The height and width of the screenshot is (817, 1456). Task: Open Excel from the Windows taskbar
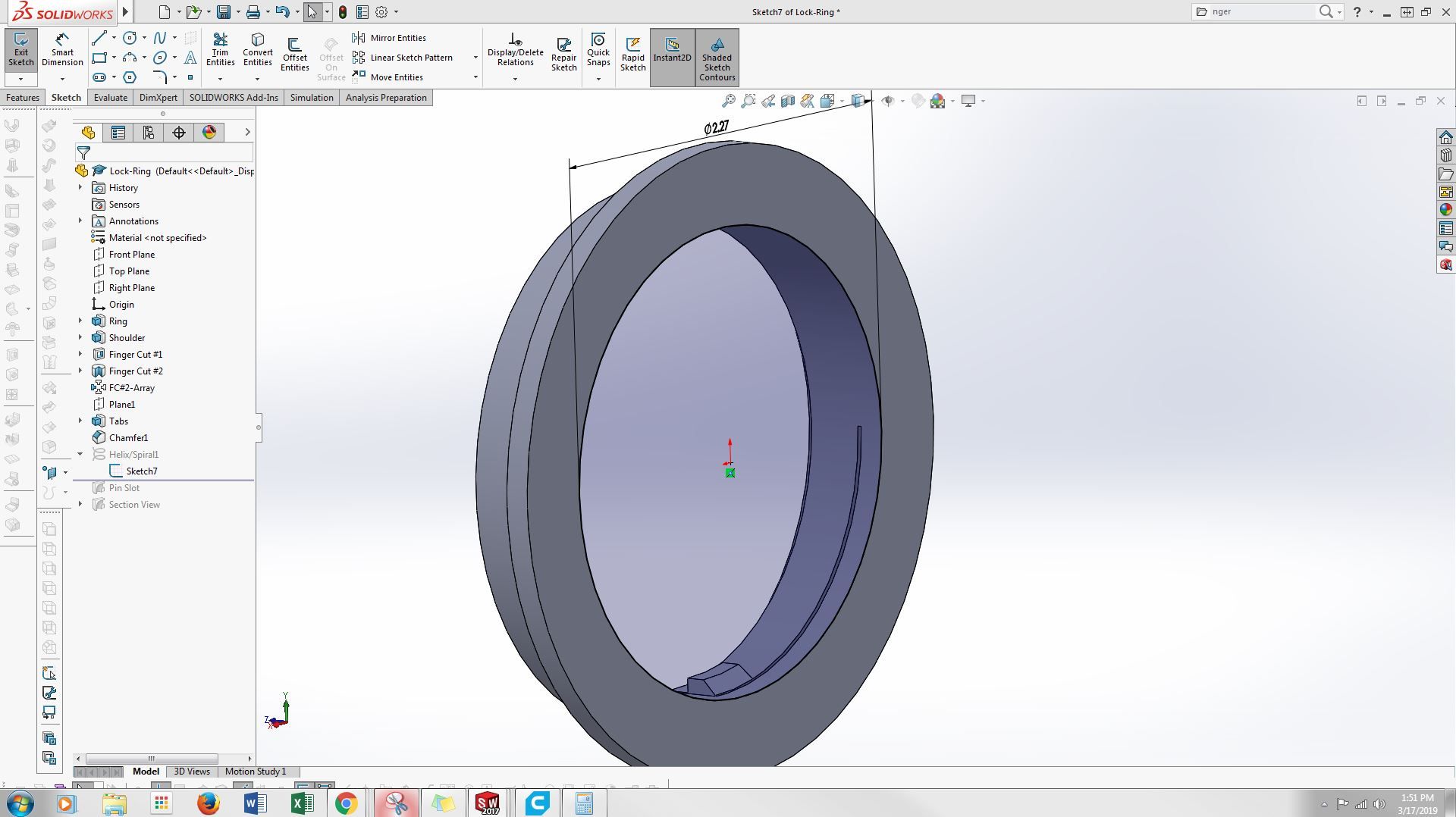point(301,803)
